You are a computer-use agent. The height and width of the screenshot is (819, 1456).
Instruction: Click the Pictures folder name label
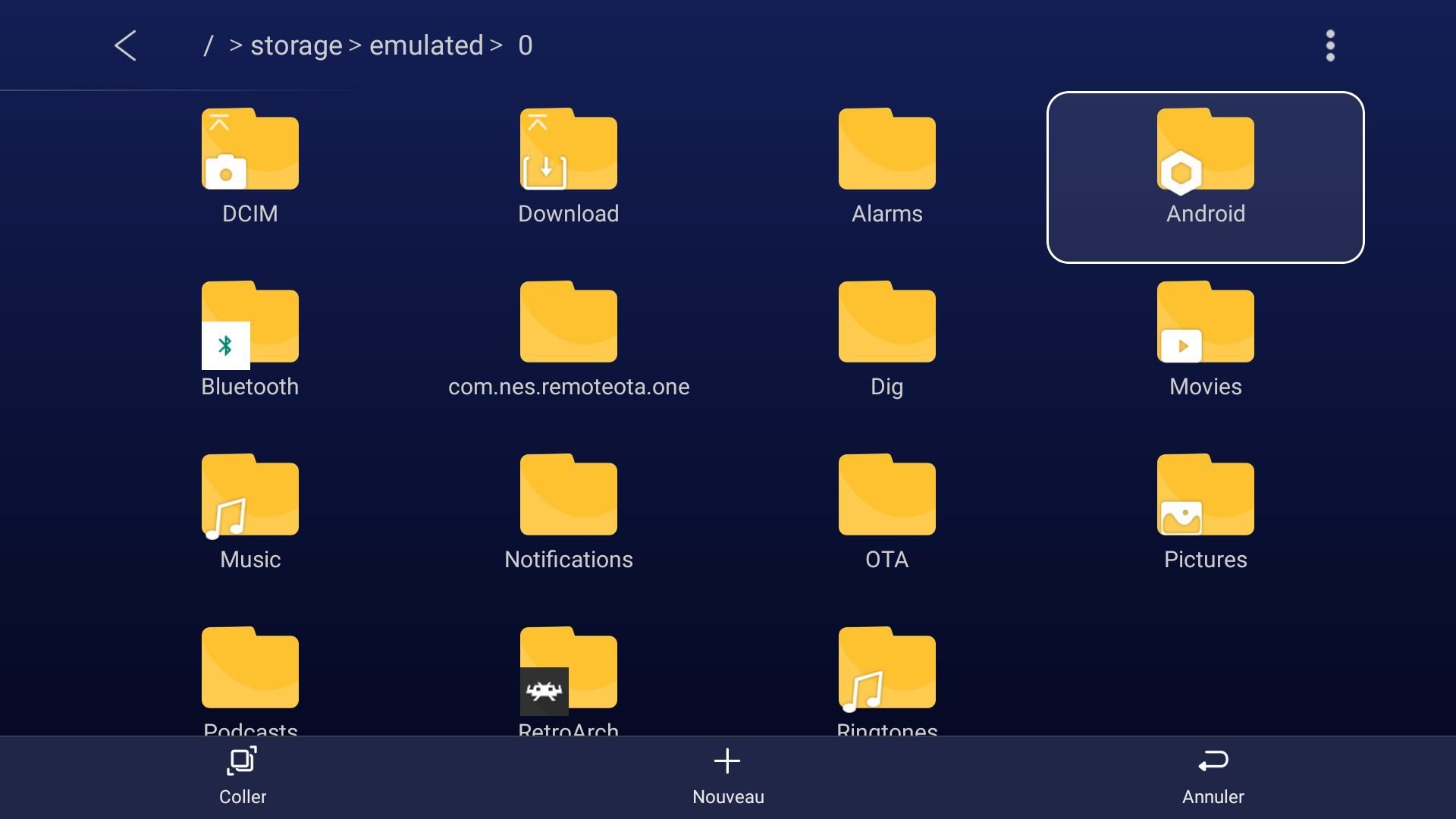[1206, 560]
